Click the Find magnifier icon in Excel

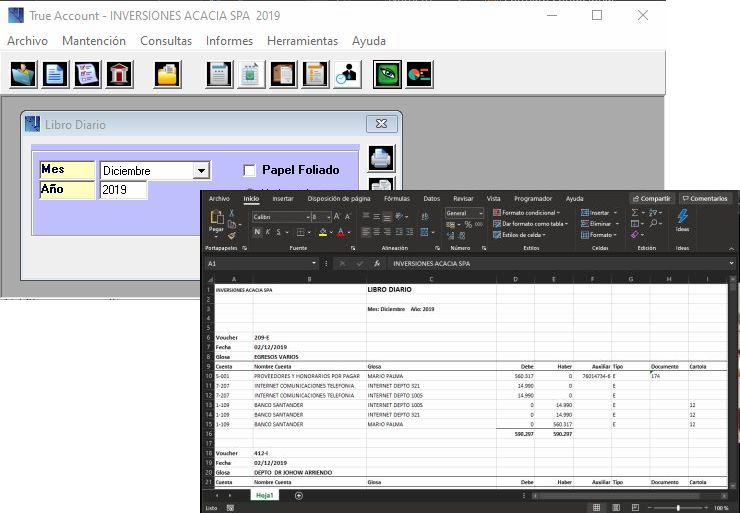(654, 223)
